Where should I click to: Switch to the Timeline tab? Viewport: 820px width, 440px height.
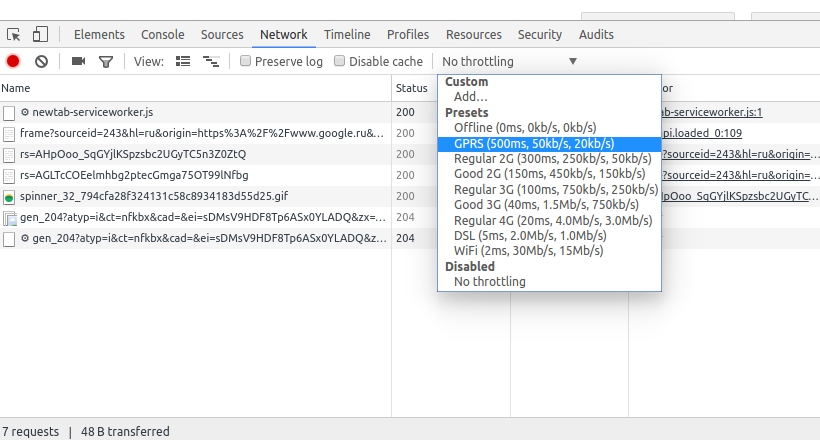point(347,35)
